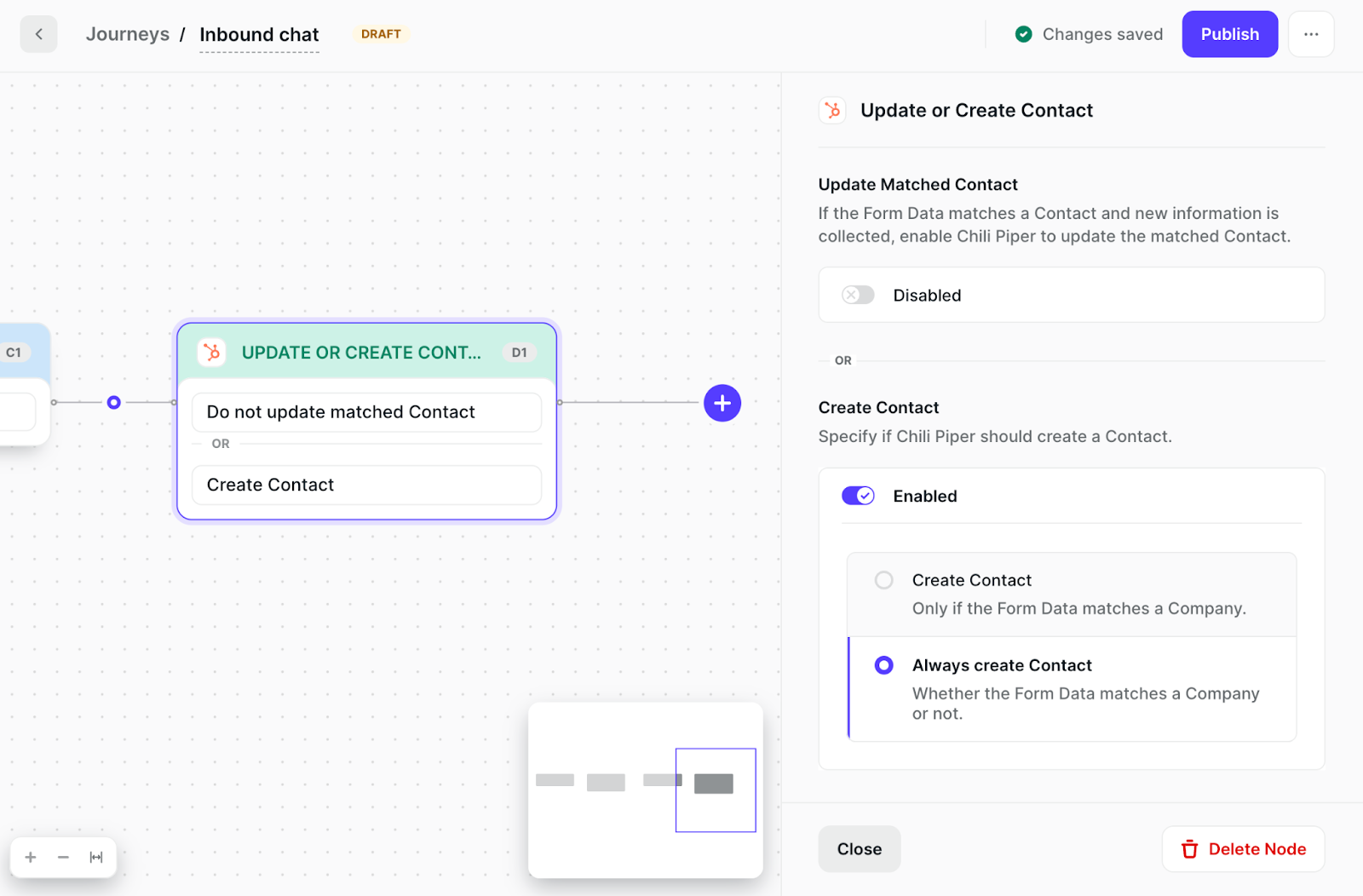1363x896 pixels.
Task: Open the more options ellipsis menu
Action: pos(1310,35)
